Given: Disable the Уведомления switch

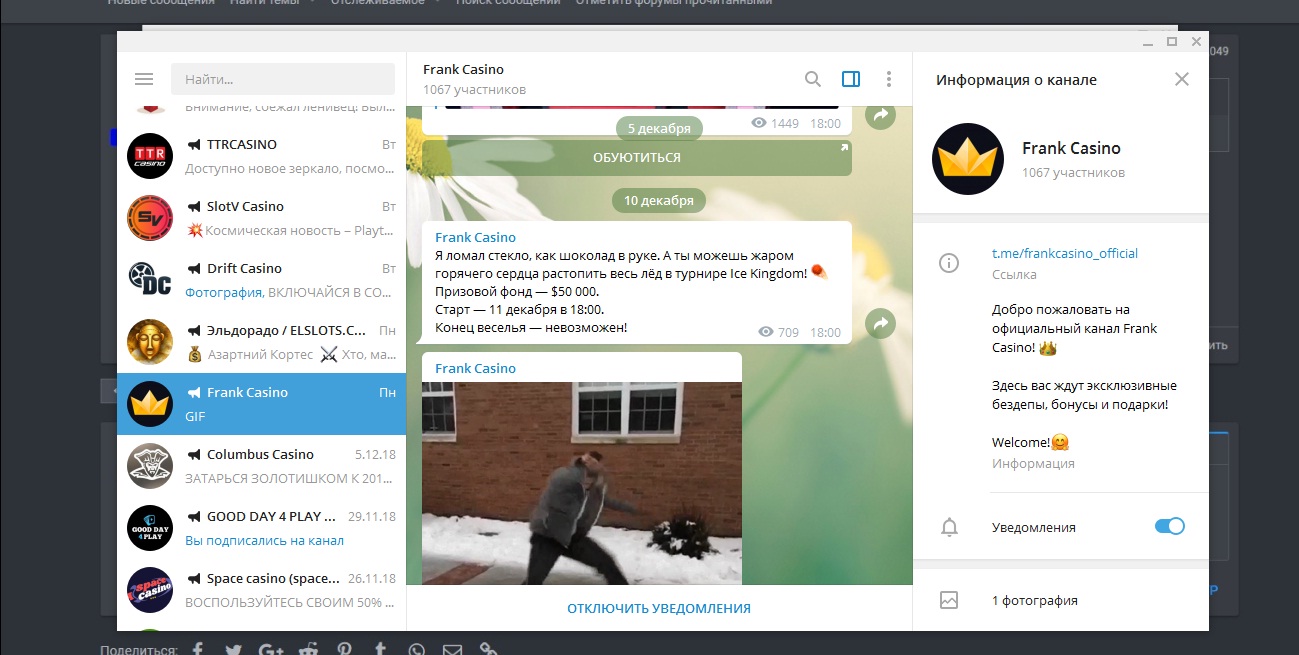Looking at the screenshot, I should pyautogui.click(x=1170, y=526).
